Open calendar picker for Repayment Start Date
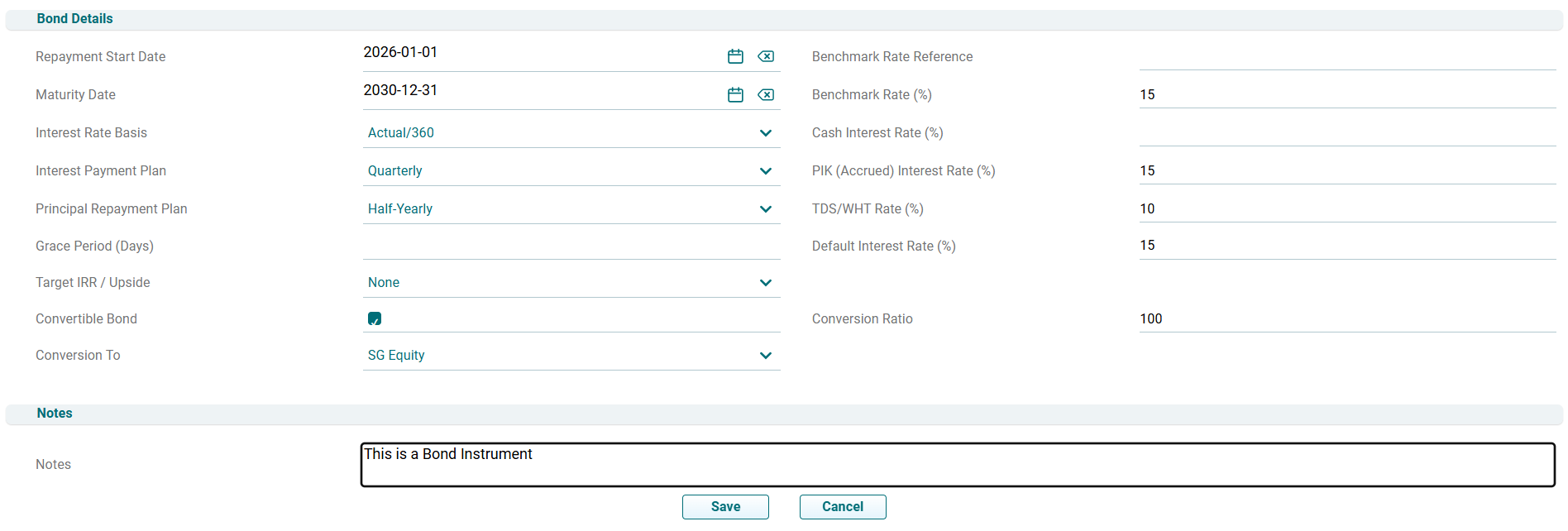This screenshot has width=1568, height=531. (735, 56)
